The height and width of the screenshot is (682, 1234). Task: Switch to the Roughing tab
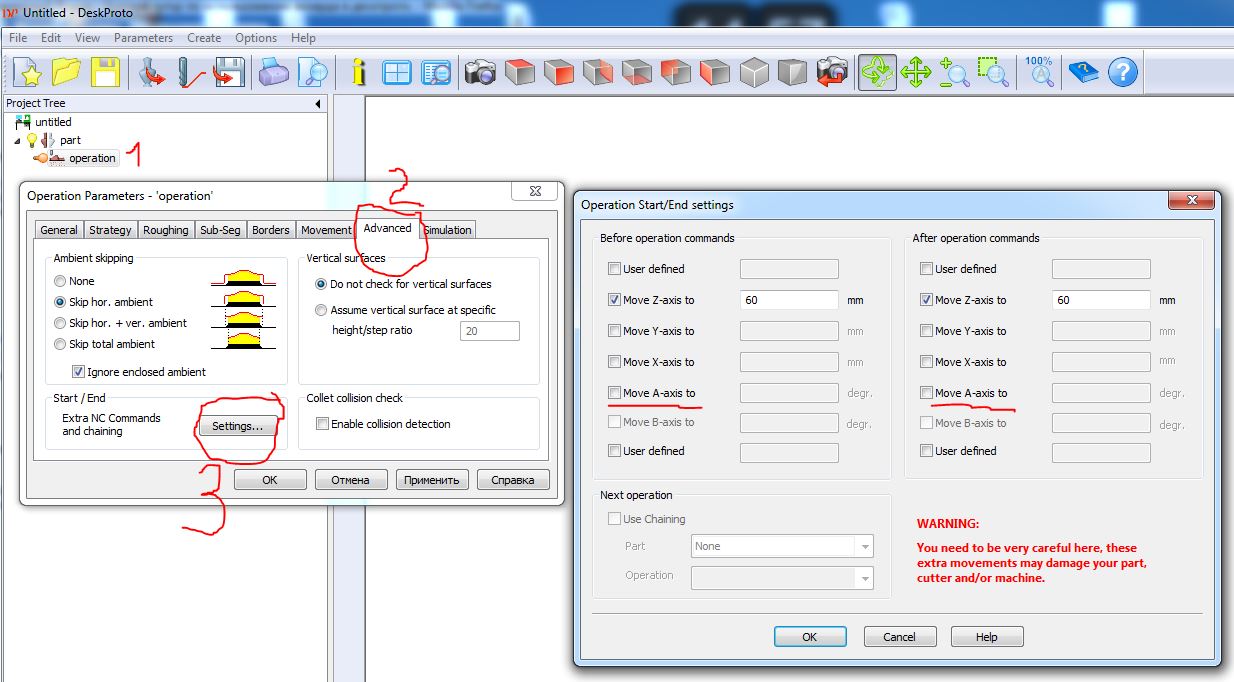point(165,230)
